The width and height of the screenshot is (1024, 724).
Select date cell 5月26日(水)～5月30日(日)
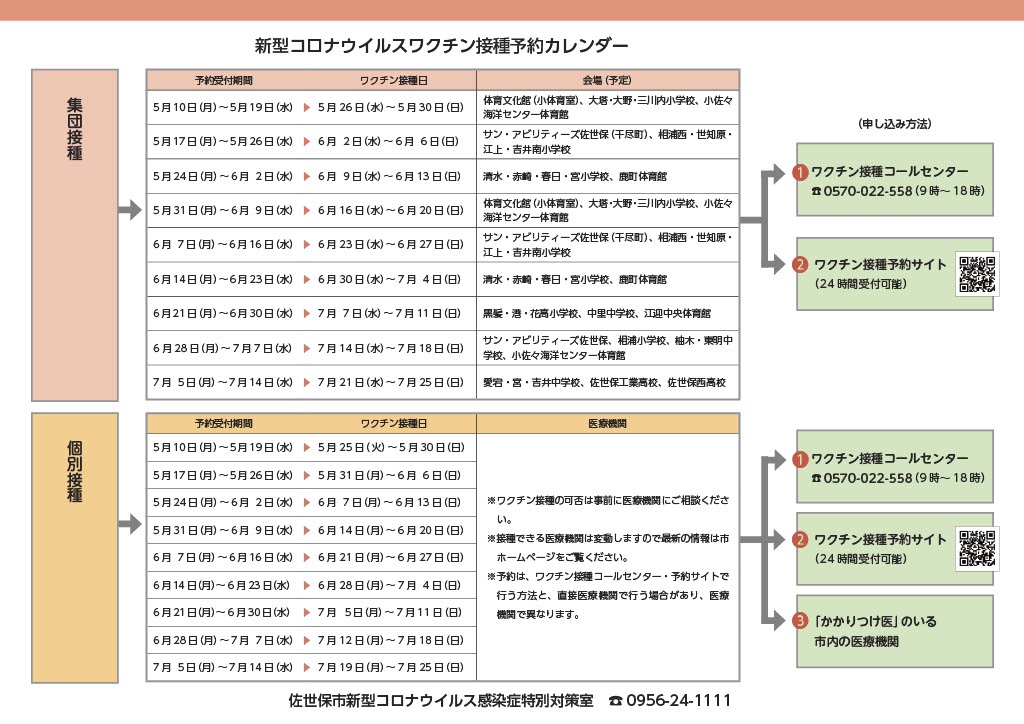coord(391,107)
